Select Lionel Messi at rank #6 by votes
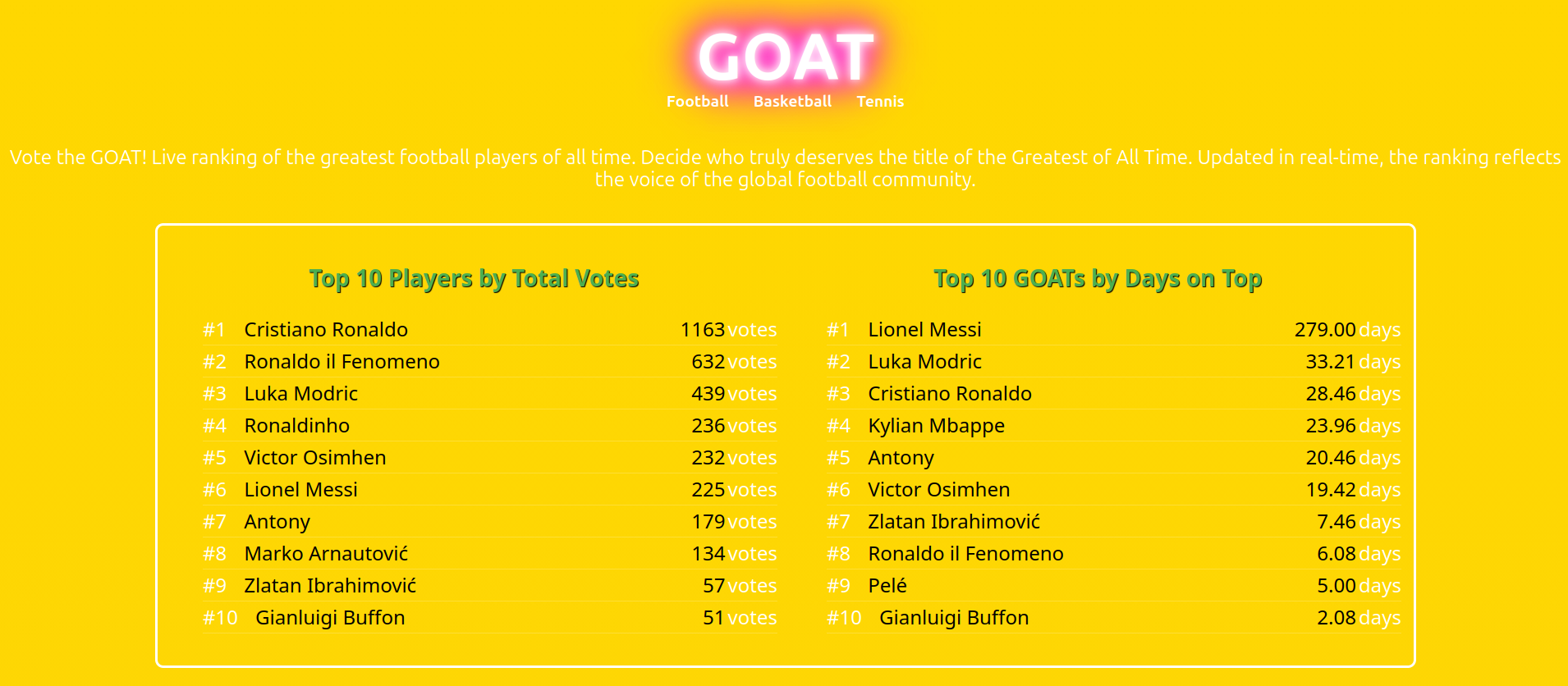1568x686 pixels. (x=300, y=489)
